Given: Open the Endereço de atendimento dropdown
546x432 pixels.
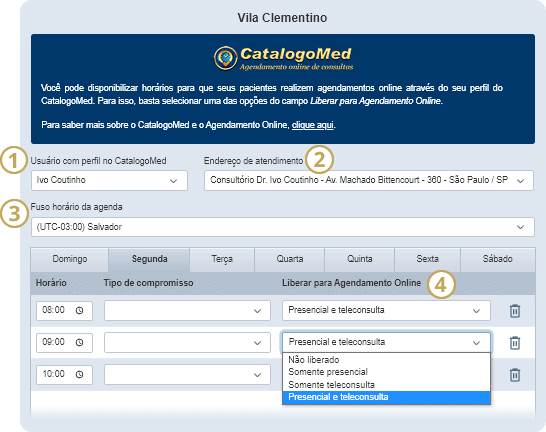Looking at the screenshot, I should [x=369, y=180].
